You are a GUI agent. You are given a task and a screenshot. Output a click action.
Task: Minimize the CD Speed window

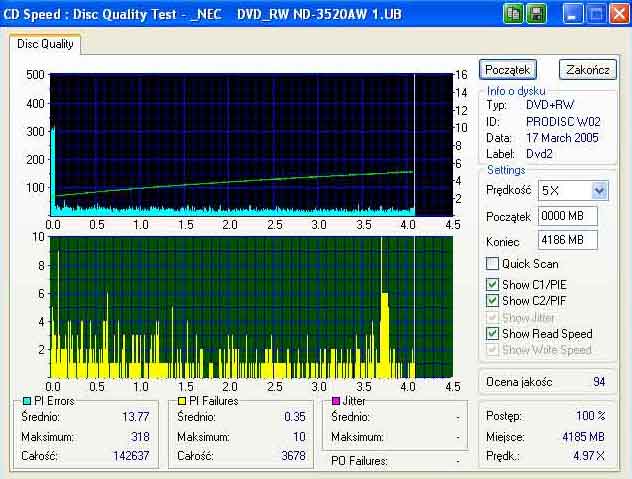572,14
